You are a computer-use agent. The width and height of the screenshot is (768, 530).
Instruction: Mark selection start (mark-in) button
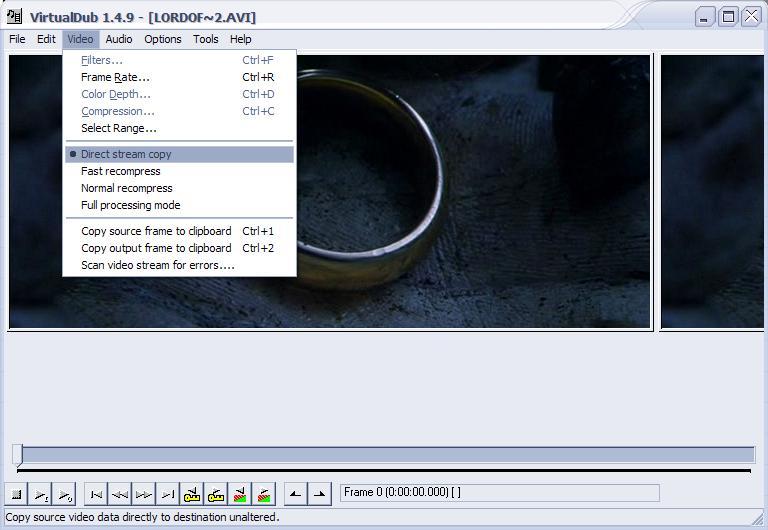(x=295, y=494)
